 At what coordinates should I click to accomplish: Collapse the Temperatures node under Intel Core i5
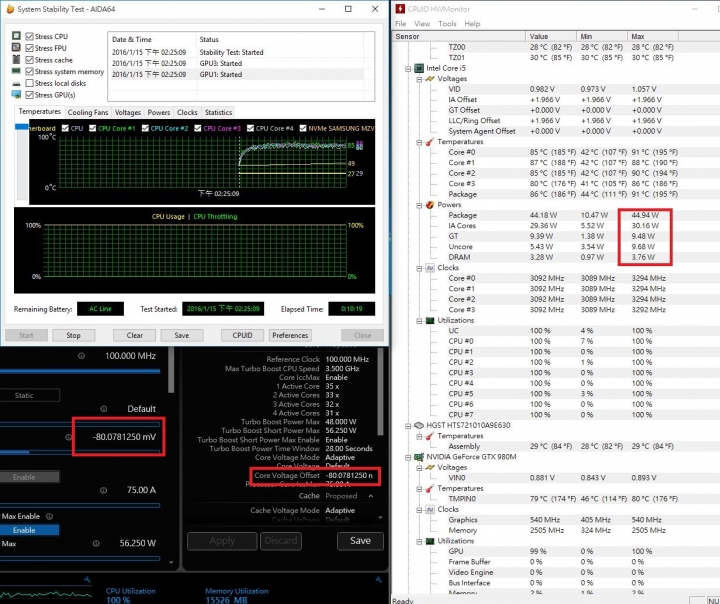[x=419, y=142]
